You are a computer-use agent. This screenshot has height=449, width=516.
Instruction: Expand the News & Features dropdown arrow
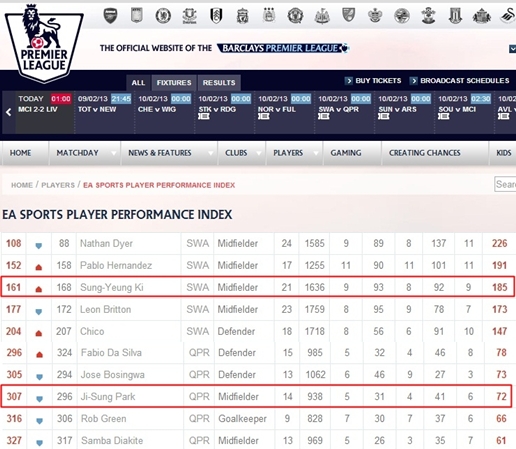(x=210, y=153)
